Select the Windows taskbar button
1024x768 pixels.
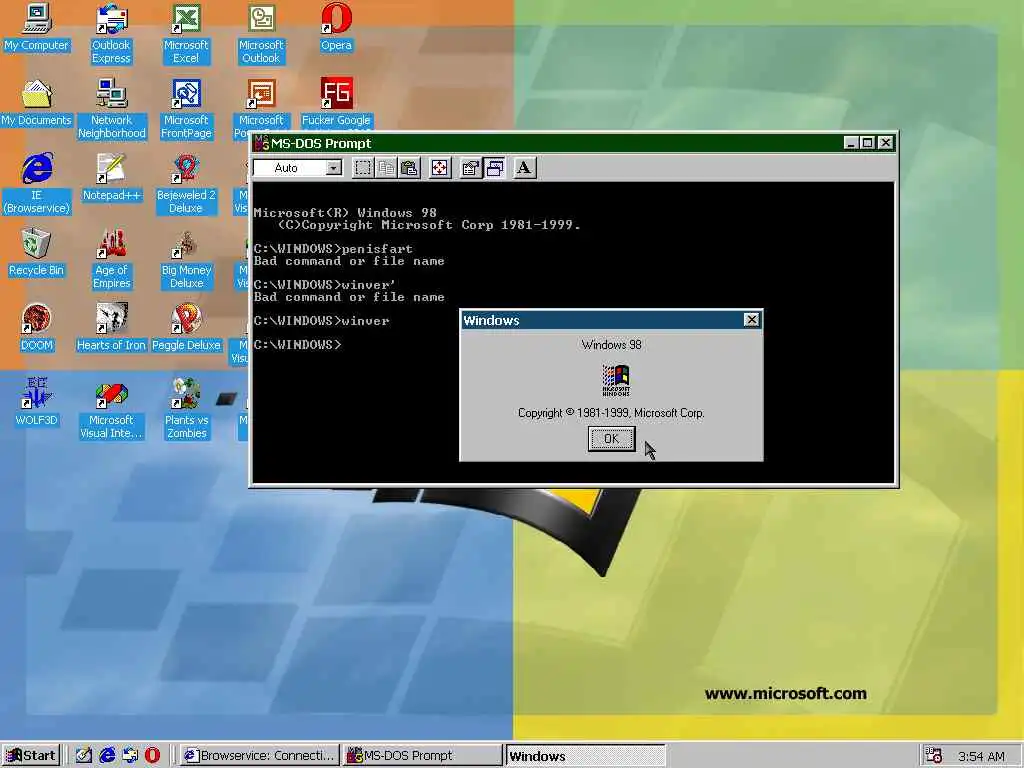pyautogui.click(x=585, y=756)
